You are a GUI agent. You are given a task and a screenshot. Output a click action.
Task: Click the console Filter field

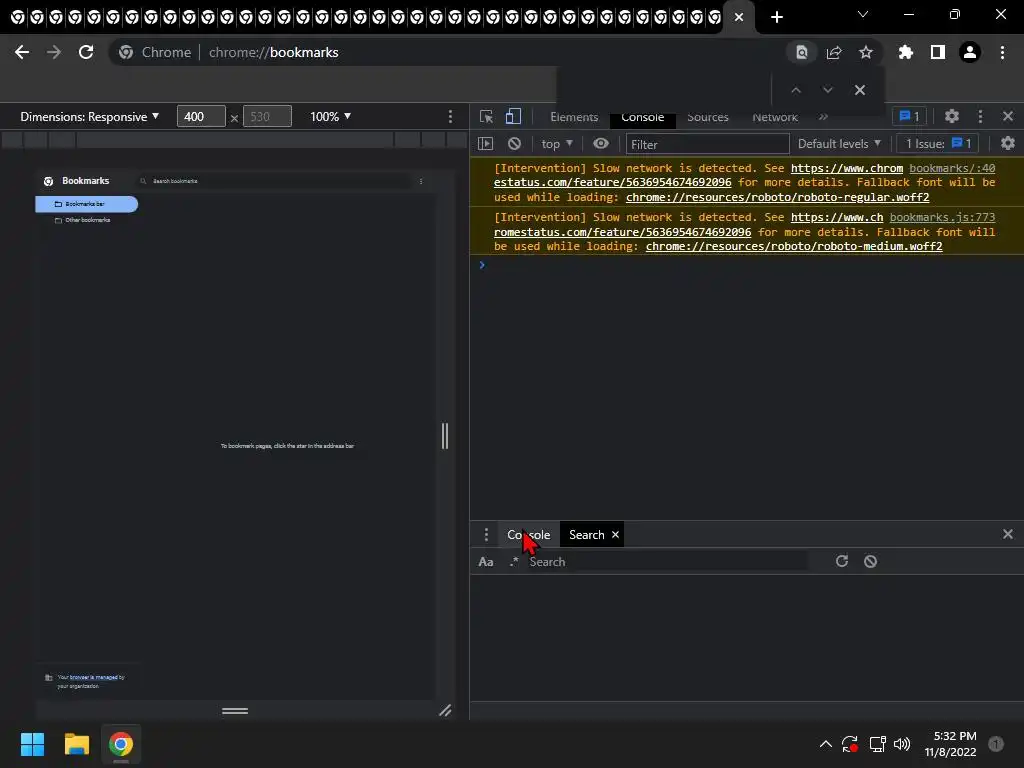[707, 144]
